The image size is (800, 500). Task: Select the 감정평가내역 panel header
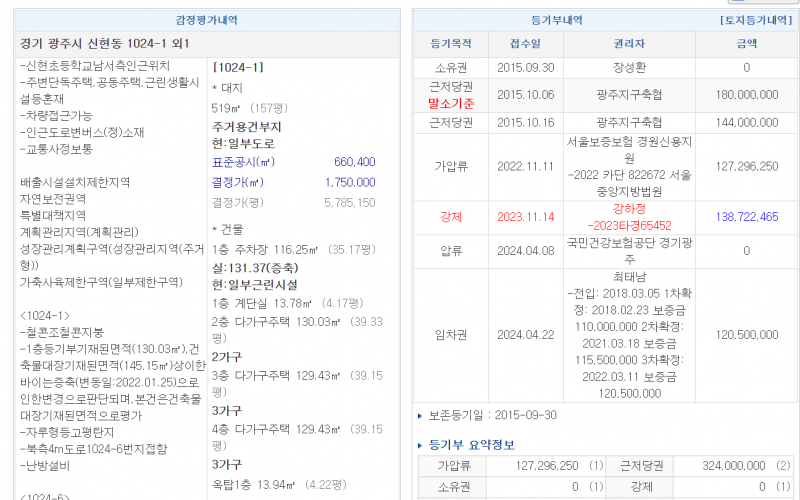coord(206,20)
